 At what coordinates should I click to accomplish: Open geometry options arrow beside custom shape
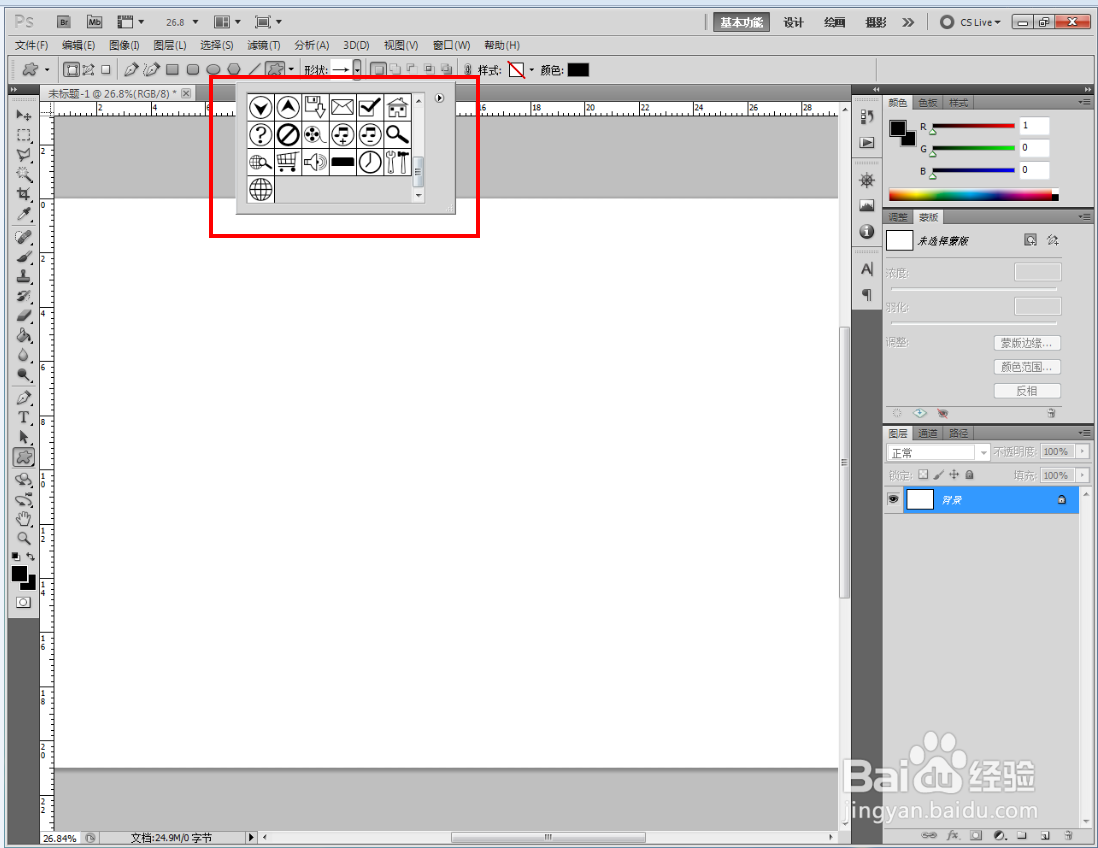click(291, 69)
